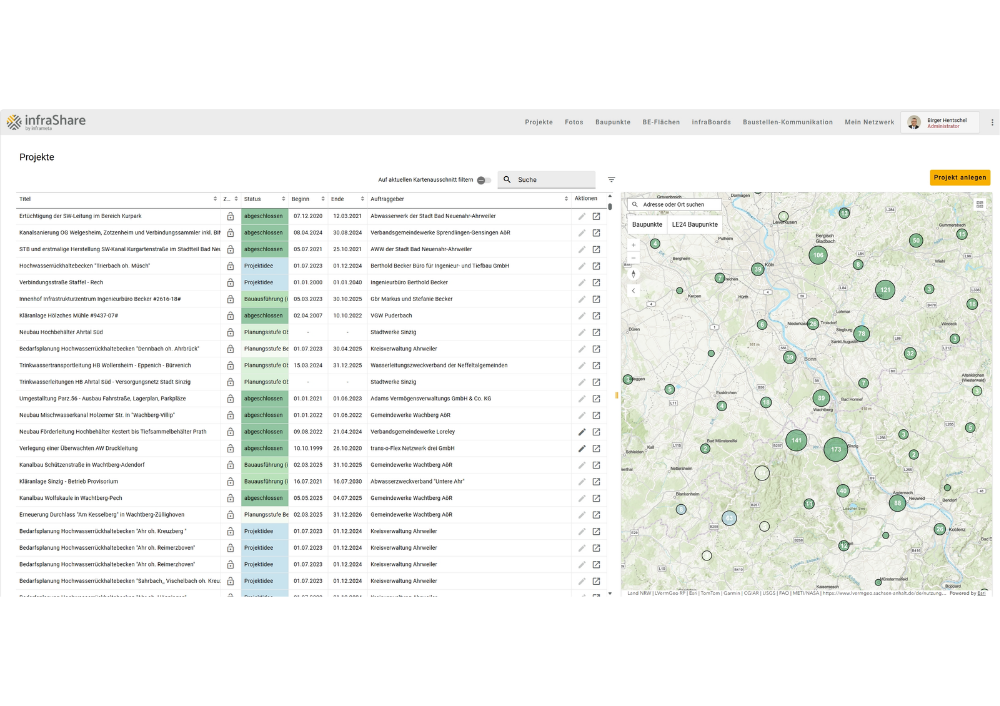Sort the table by Beginn date
The width and height of the screenshot is (1000, 706).
(323, 199)
